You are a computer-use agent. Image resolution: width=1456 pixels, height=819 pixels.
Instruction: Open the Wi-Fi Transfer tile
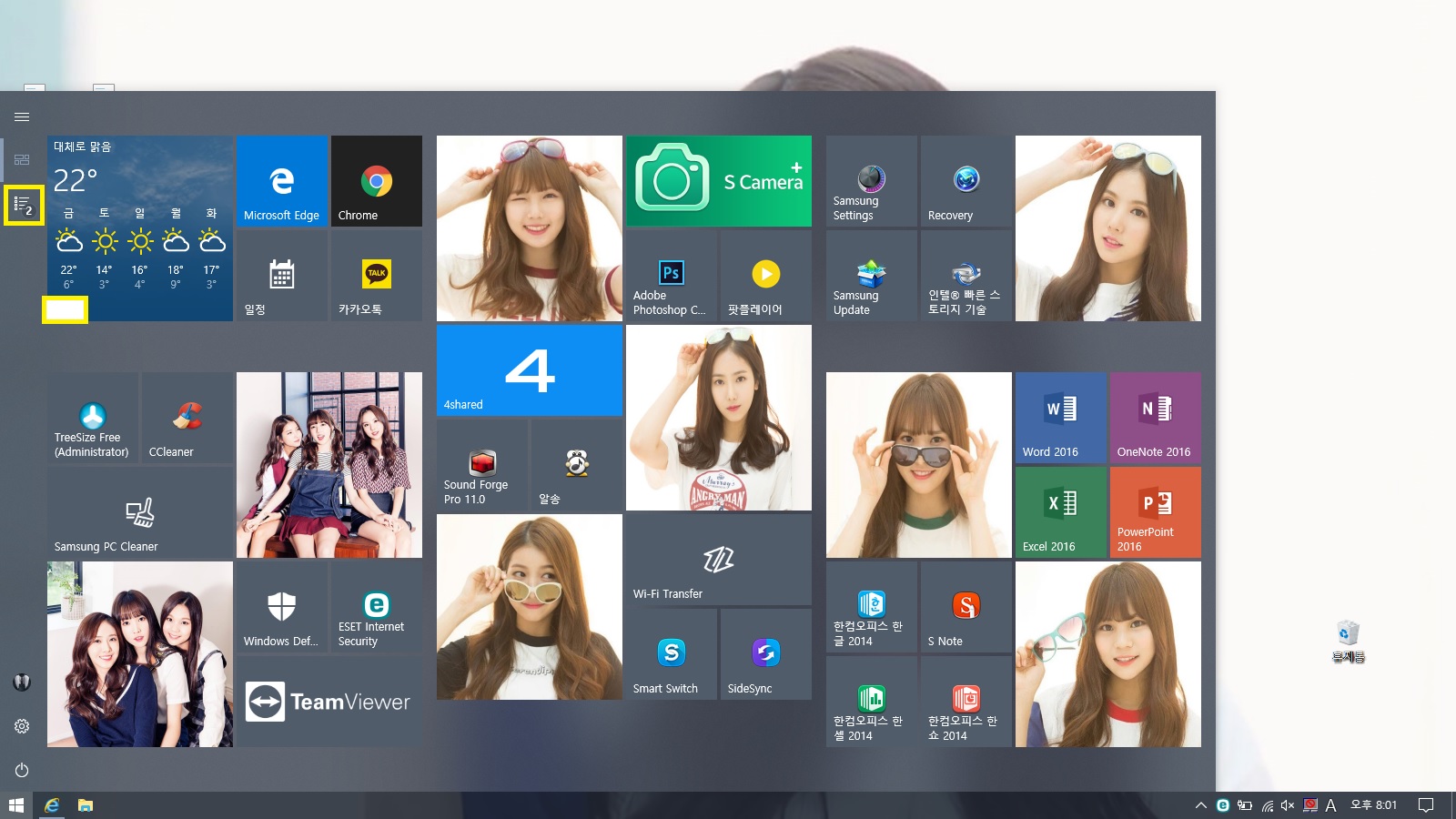pos(718,560)
